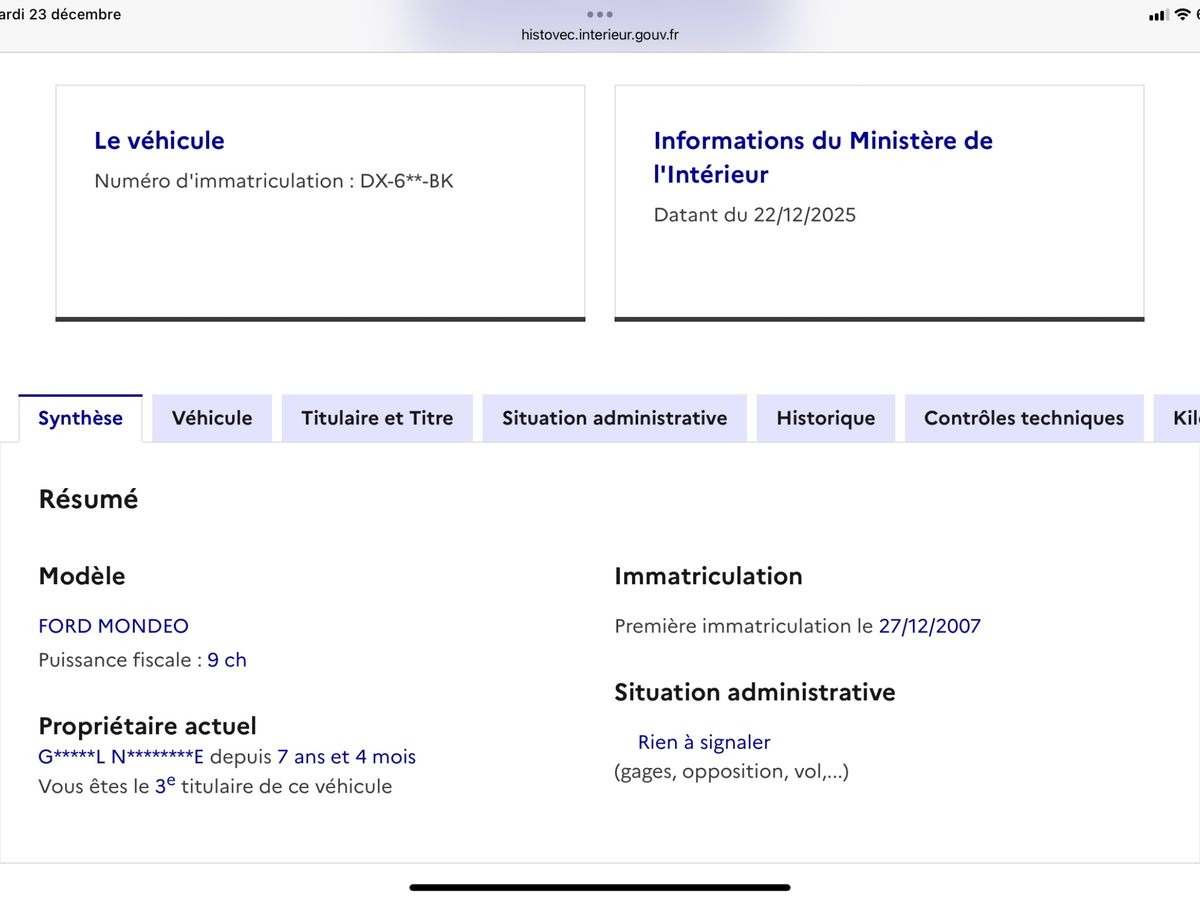This screenshot has height=900, width=1200.
Task: Tap the date 'mardi 23 décembre' in status bar
Action: [x=60, y=14]
